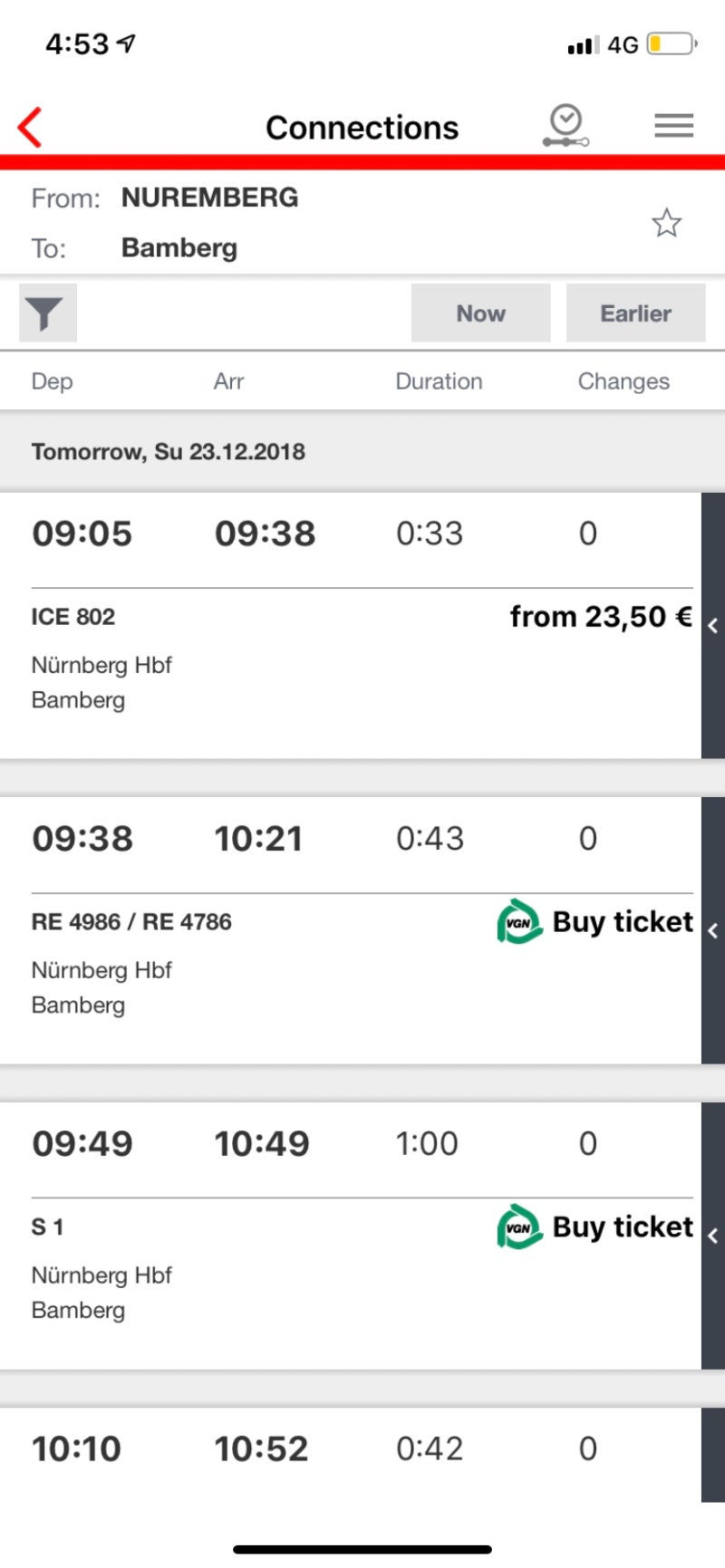The width and height of the screenshot is (725, 1568).
Task: Sort by the Changes column header
Action: click(x=623, y=381)
